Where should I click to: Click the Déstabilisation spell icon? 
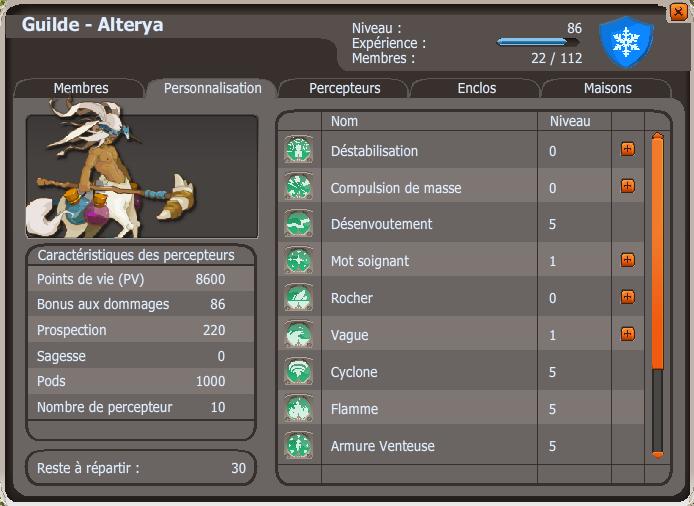tap(299, 150)
